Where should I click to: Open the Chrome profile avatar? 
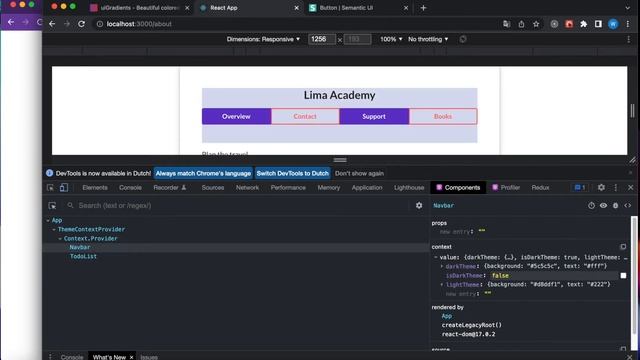(613, 24)
